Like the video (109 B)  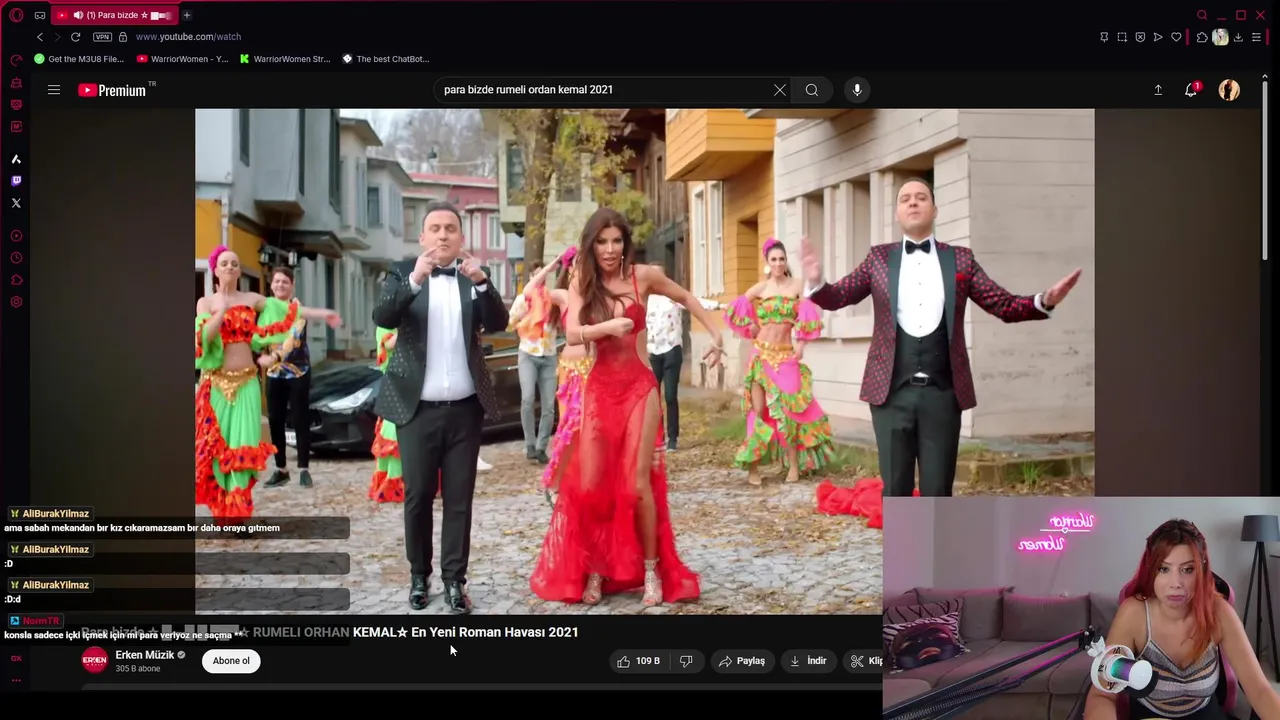click(x=638, y=661)
